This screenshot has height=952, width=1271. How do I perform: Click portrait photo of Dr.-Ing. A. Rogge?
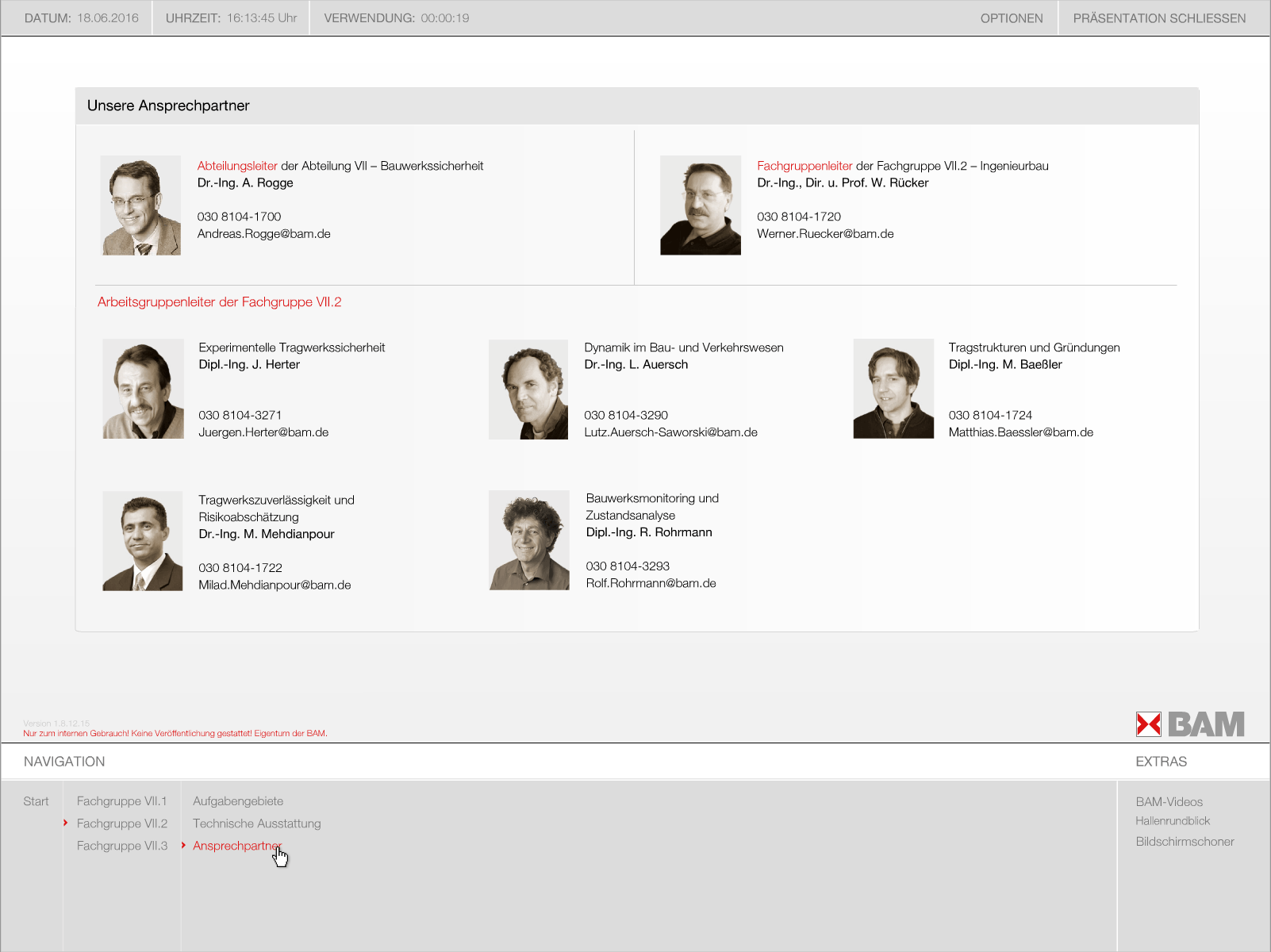coord(141,205)
